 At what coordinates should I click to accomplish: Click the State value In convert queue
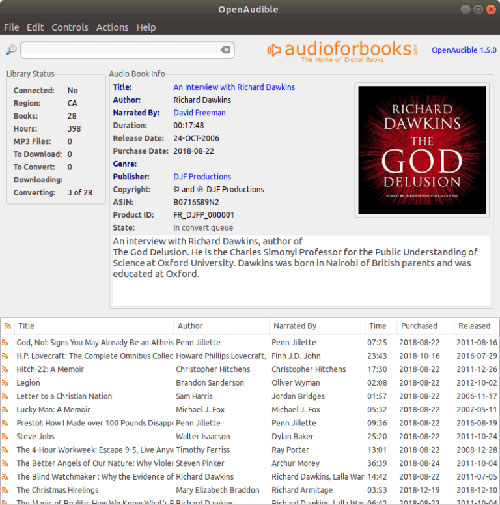click(x=203, y=228)
